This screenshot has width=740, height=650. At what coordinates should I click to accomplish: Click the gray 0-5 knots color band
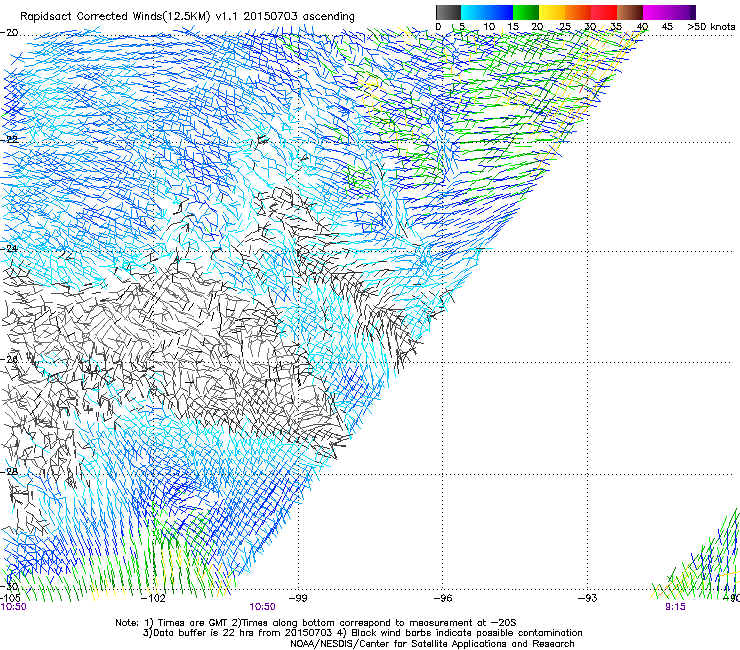click(x=448, y=12)
